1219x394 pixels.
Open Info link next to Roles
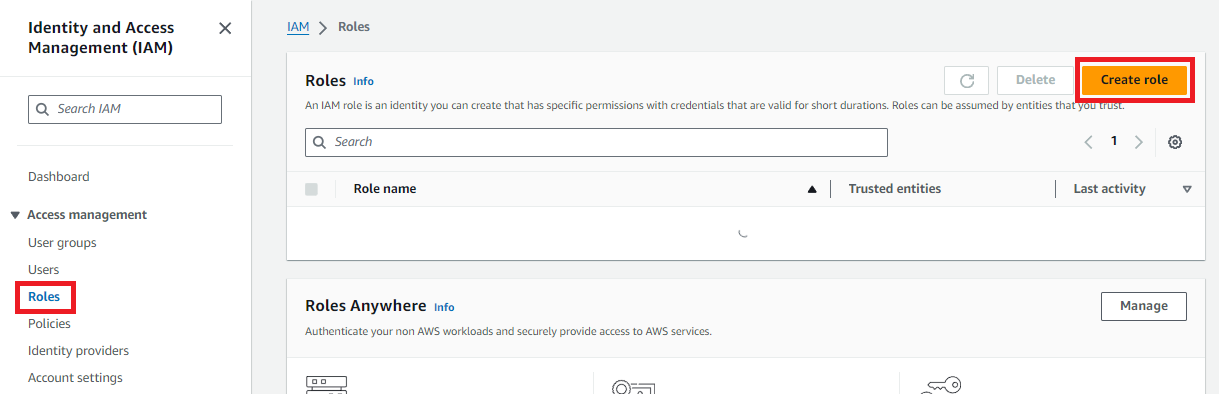coord(363,81)
